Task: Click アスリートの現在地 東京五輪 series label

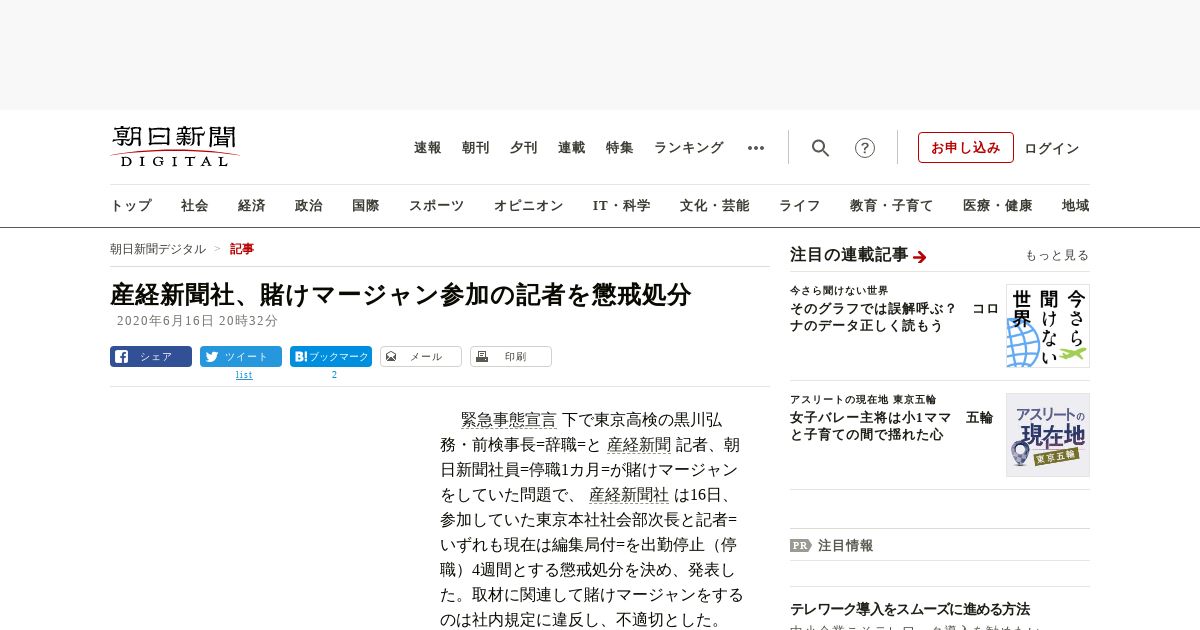Action: click(863, 400)
